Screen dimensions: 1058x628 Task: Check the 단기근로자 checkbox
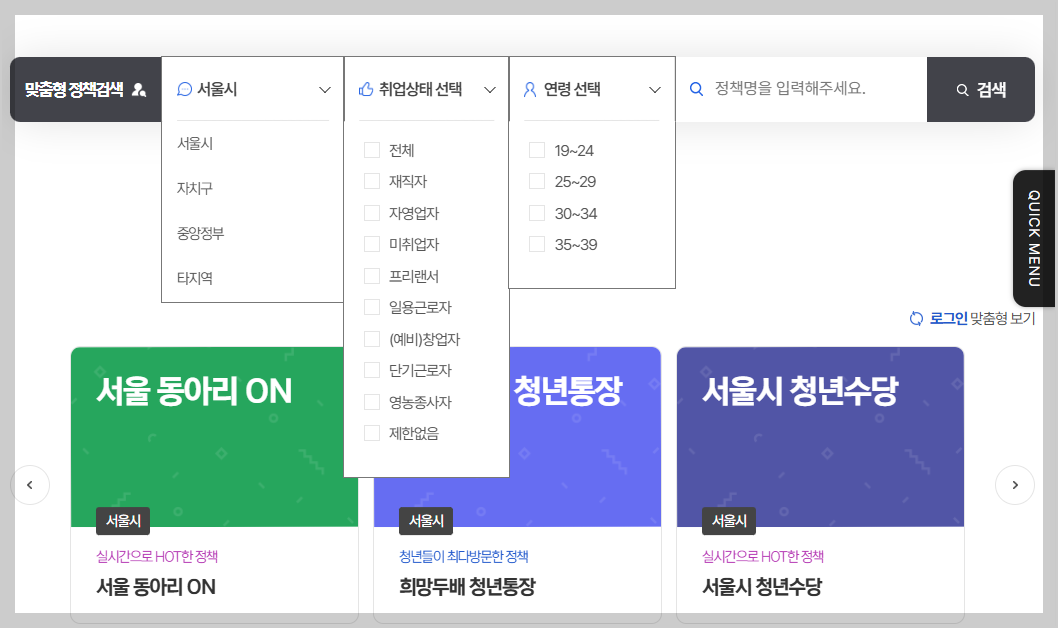click(x=372, y=370)
